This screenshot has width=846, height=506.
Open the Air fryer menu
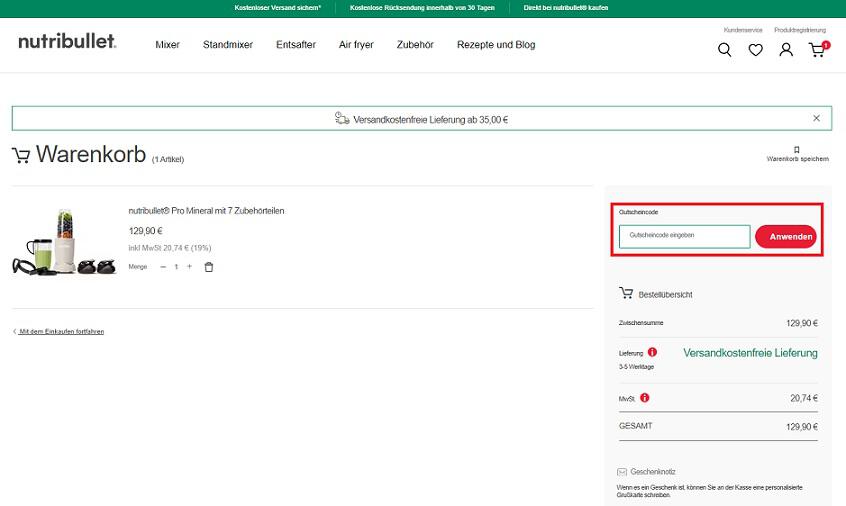356,45
